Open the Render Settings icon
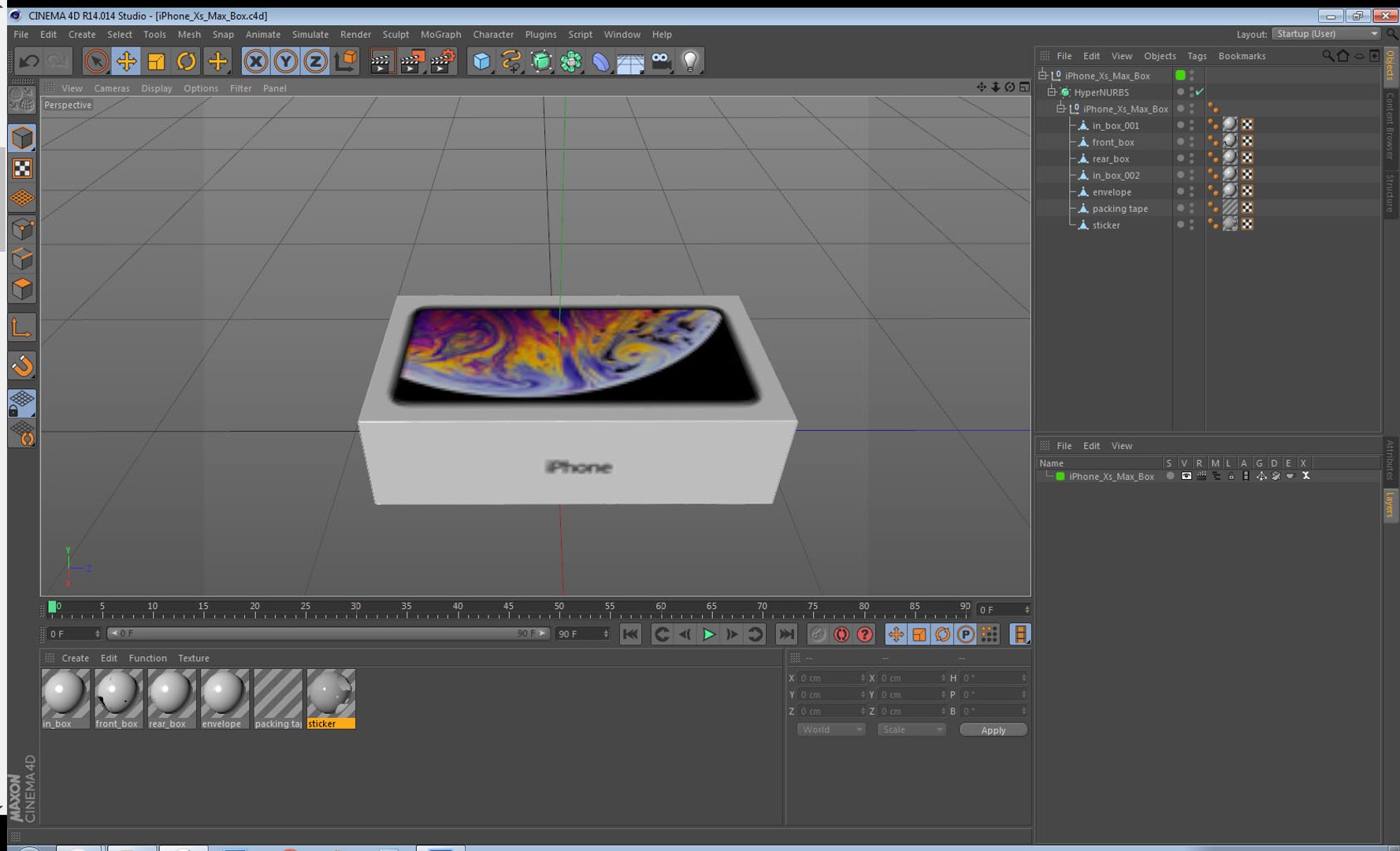This screenshot has height=851, width=1400. pyautogui.click(x=444, y=61)
